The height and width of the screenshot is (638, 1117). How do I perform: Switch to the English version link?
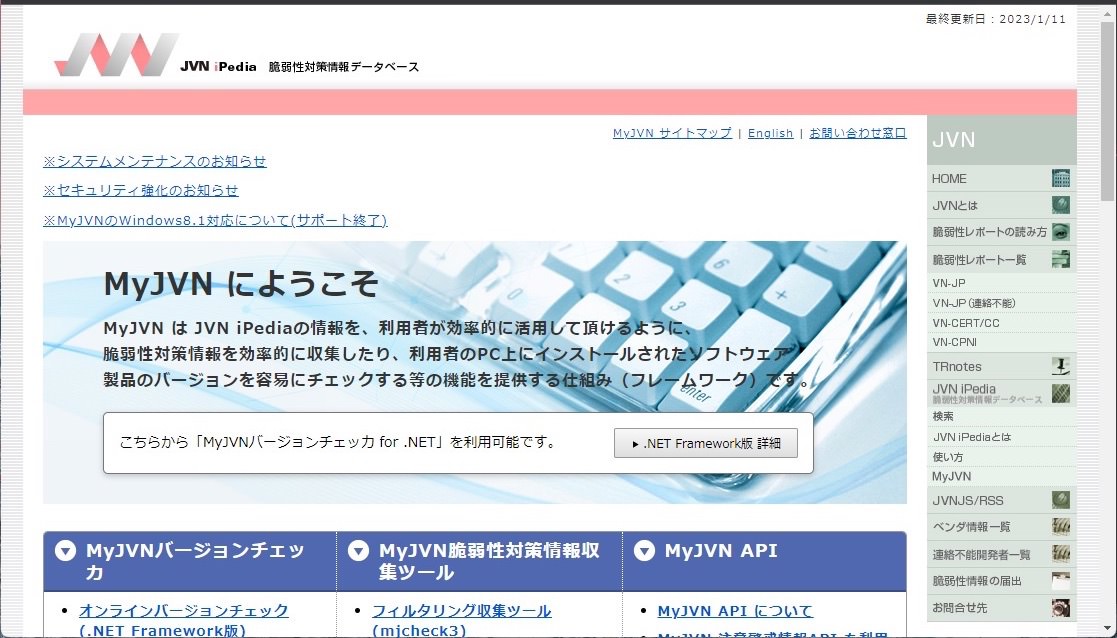coord(770,133)
